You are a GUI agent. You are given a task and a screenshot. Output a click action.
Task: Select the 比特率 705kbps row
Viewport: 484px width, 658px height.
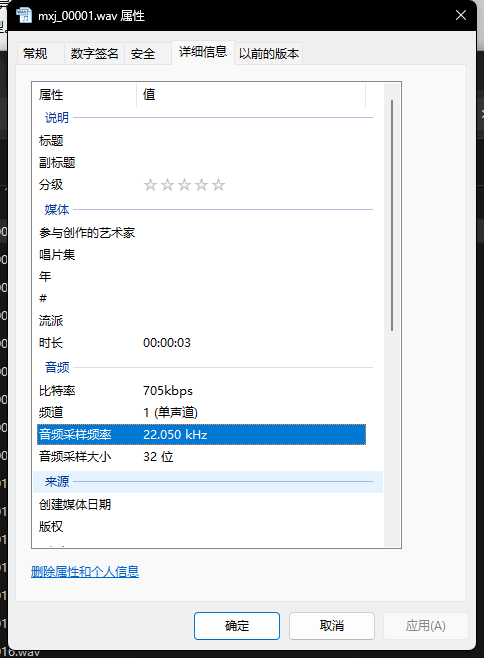click(x=201, y=391)
